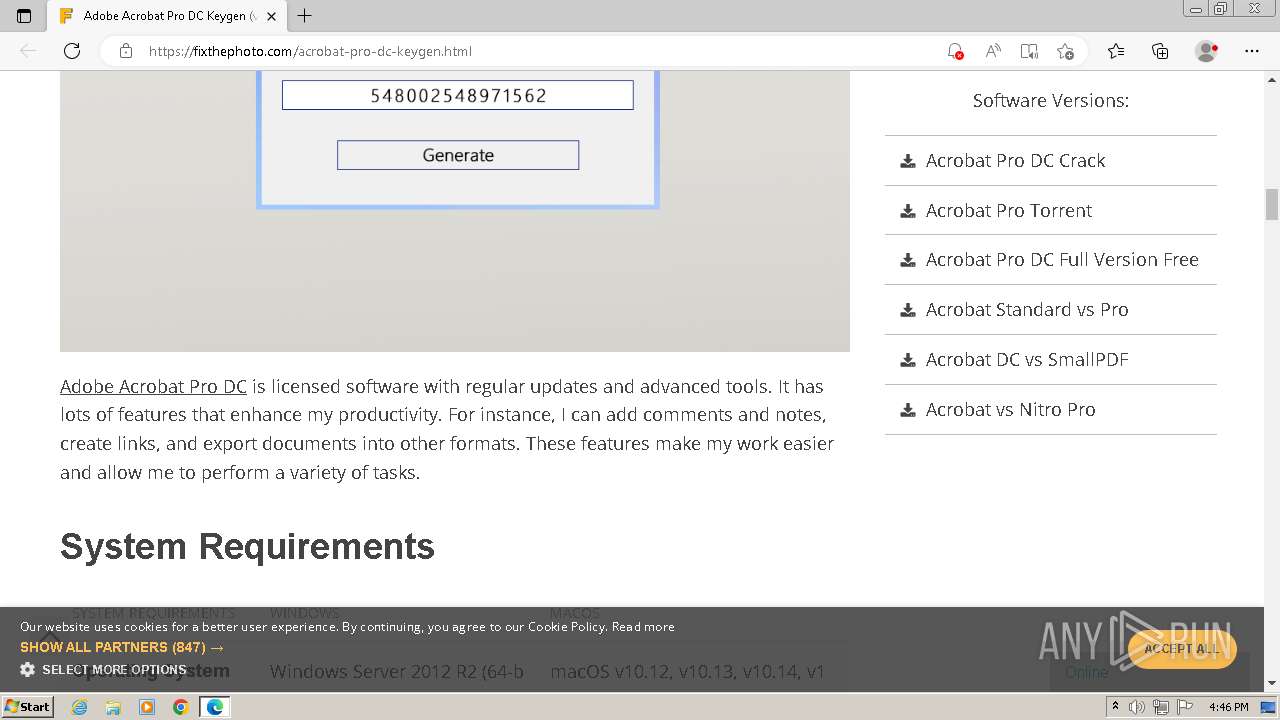Activate the Read aloud icon

(992, 51)
